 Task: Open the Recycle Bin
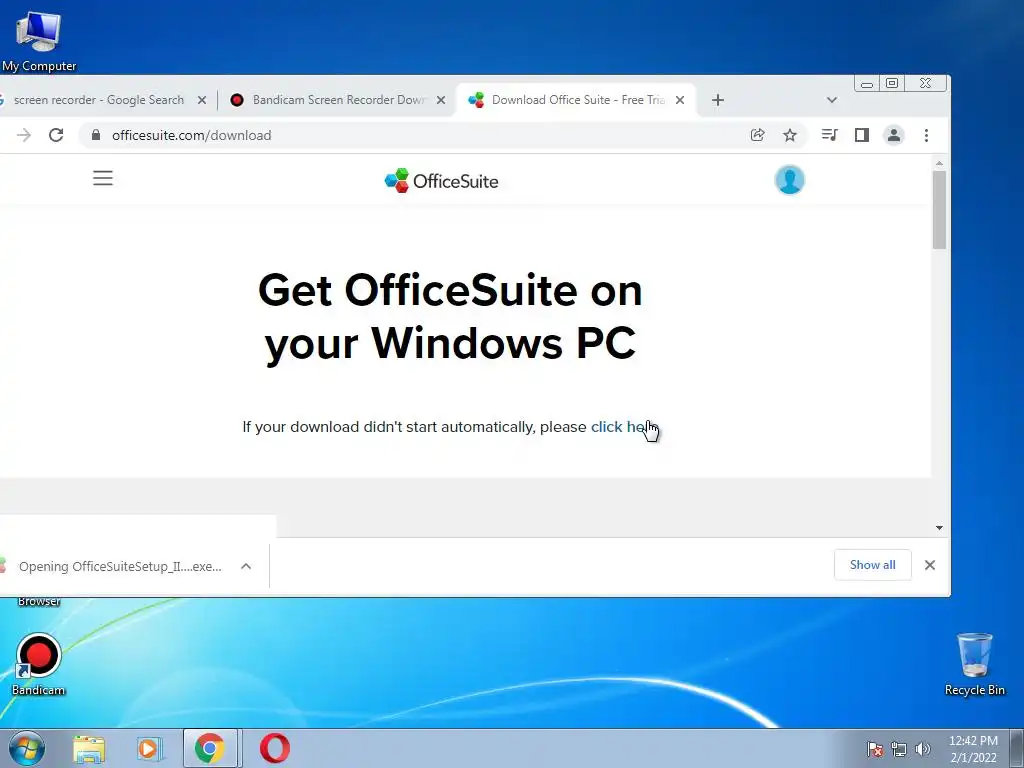[x=974, y=664]
